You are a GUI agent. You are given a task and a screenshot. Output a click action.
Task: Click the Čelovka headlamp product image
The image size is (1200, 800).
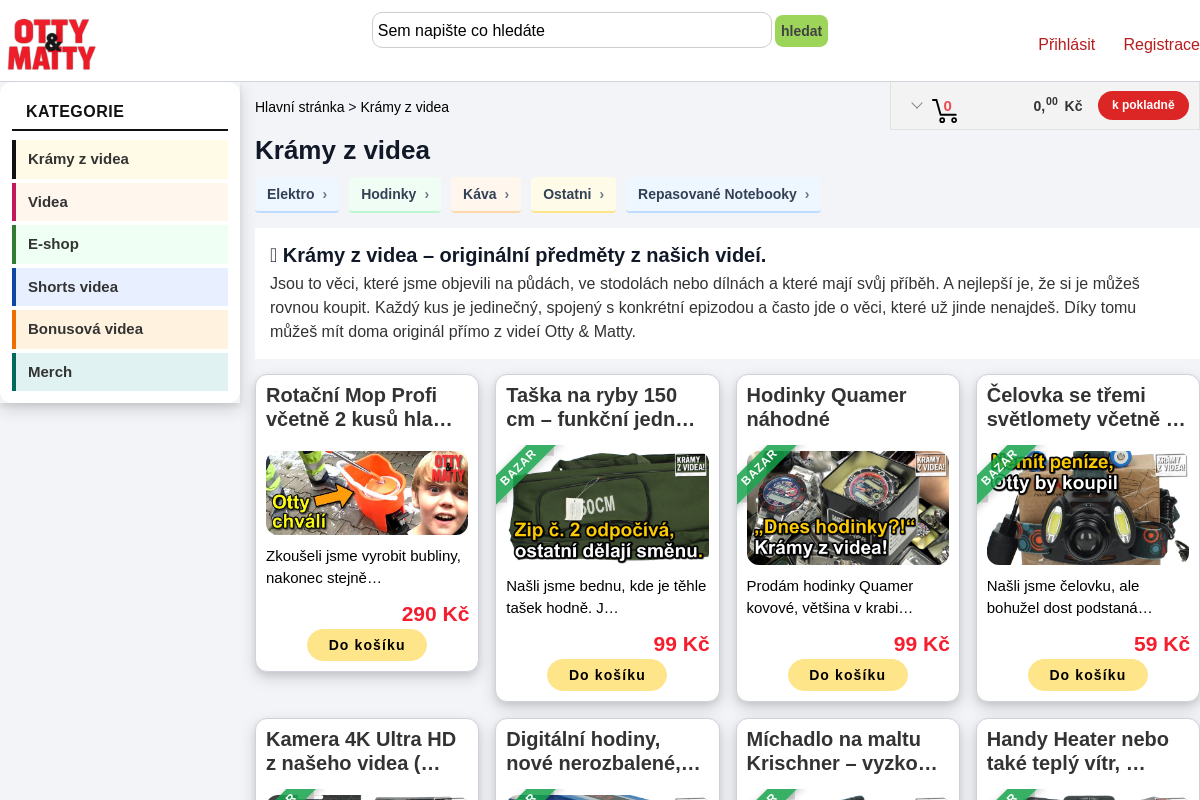(x=1088, y=507)
